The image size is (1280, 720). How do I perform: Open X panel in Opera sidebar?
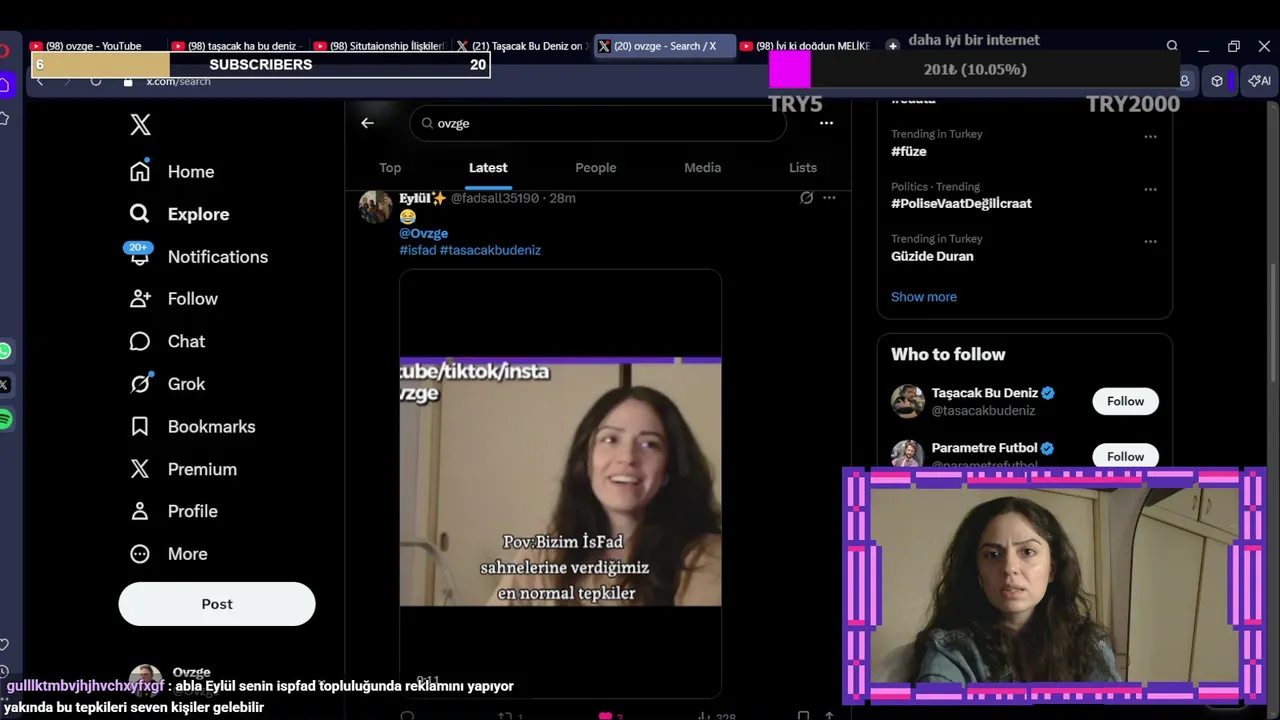pos(5,385)
